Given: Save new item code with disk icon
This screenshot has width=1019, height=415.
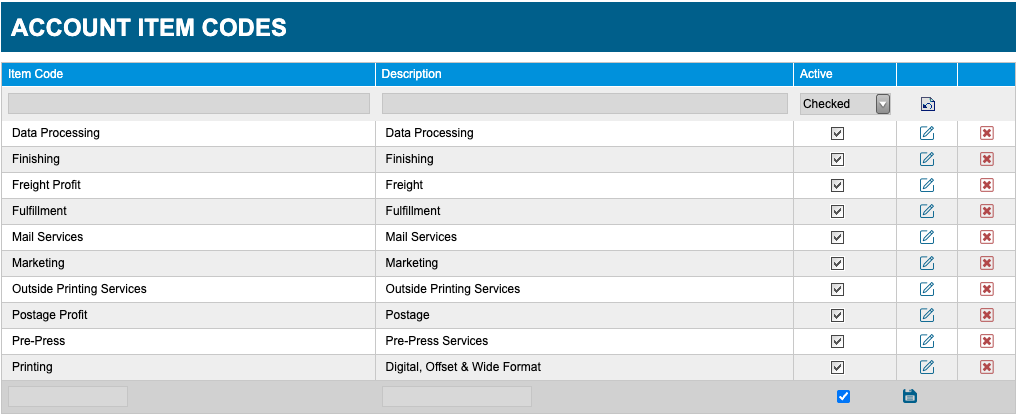Looking at the screenshot, I should 910,396.
